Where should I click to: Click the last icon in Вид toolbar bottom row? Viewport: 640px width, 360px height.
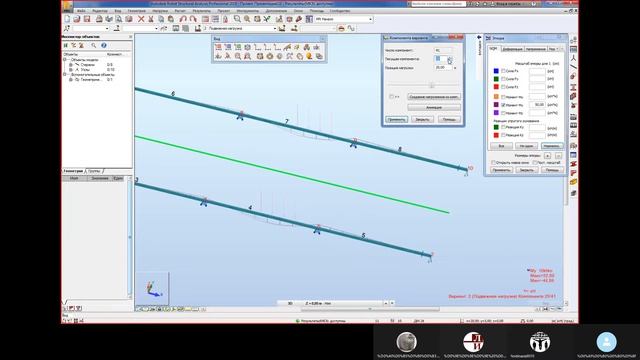click(x=319, y=56)
